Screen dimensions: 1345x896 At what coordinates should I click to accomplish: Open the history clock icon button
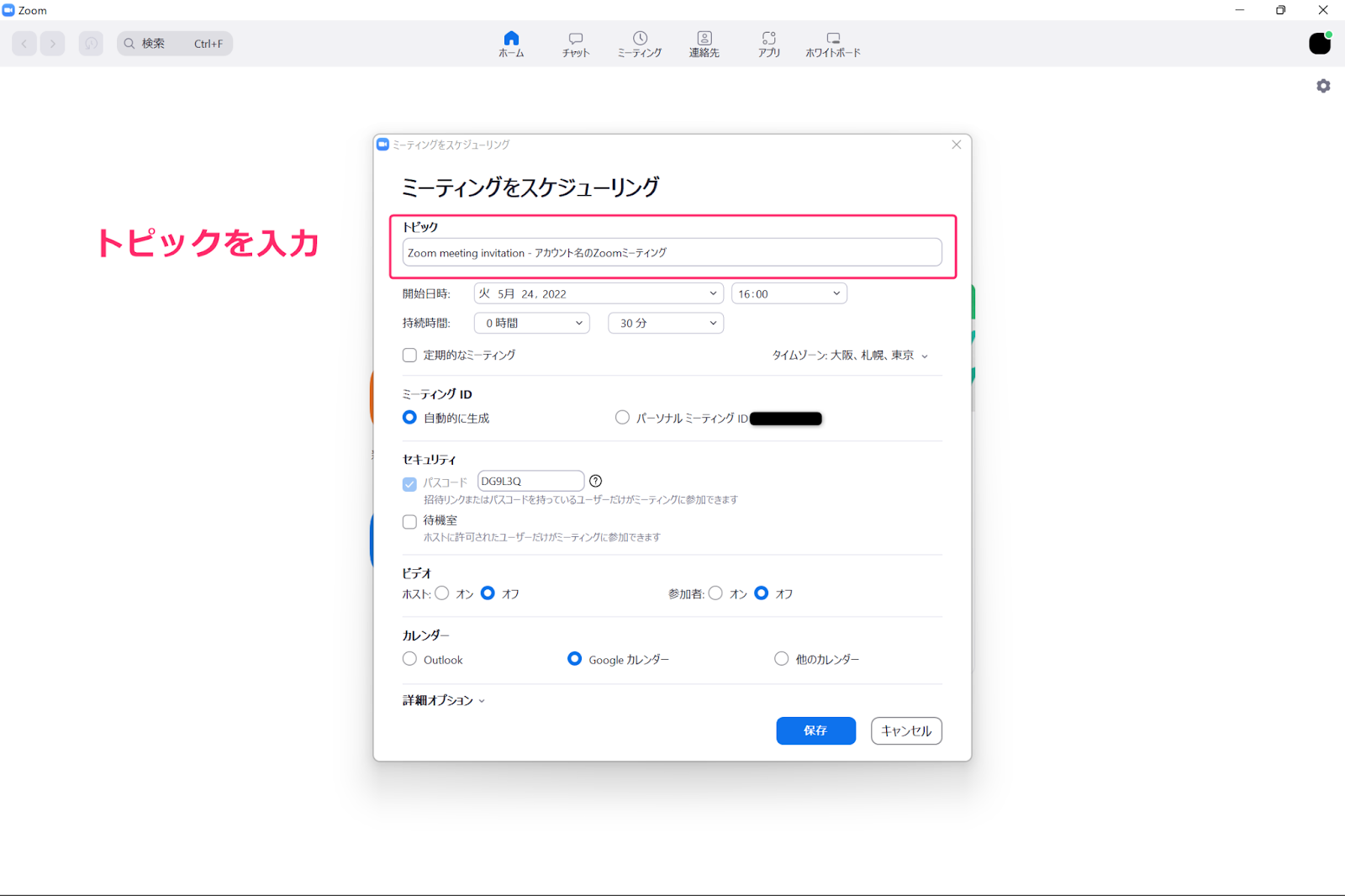coord(91,44)
